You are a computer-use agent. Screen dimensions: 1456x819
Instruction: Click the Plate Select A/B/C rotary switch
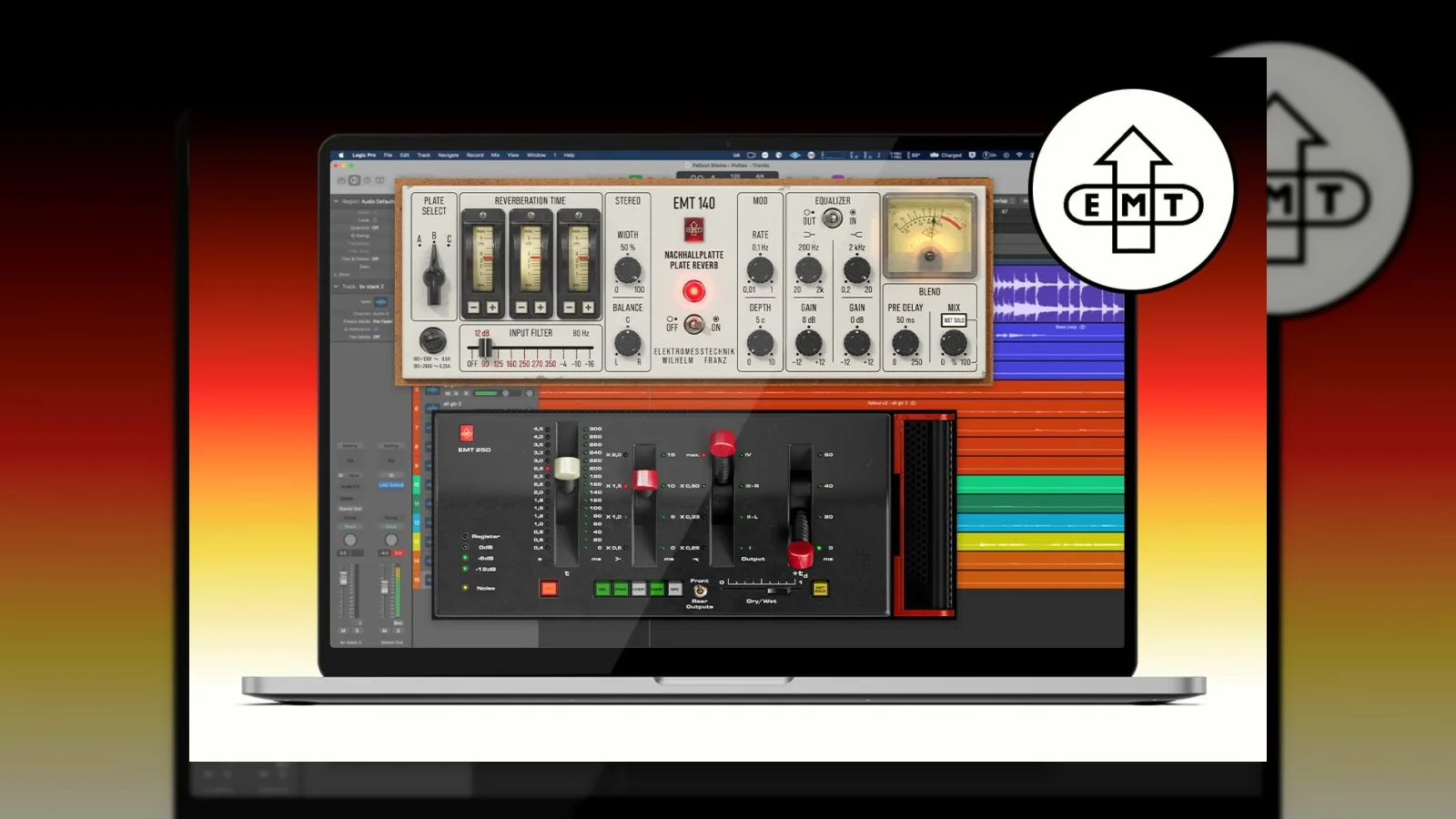[x=433, y=275]
